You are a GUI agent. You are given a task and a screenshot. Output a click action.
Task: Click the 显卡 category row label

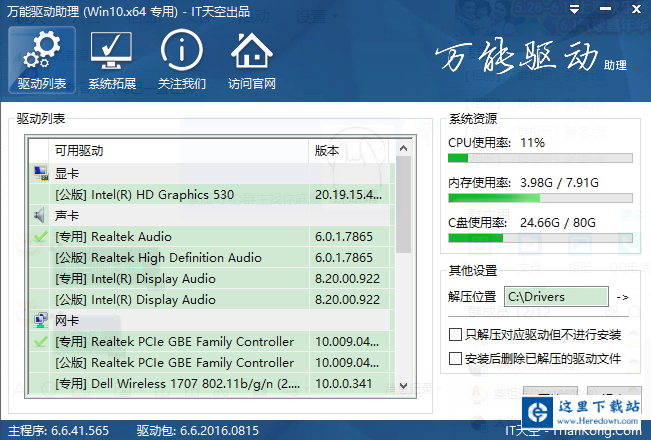click(67, 174)
